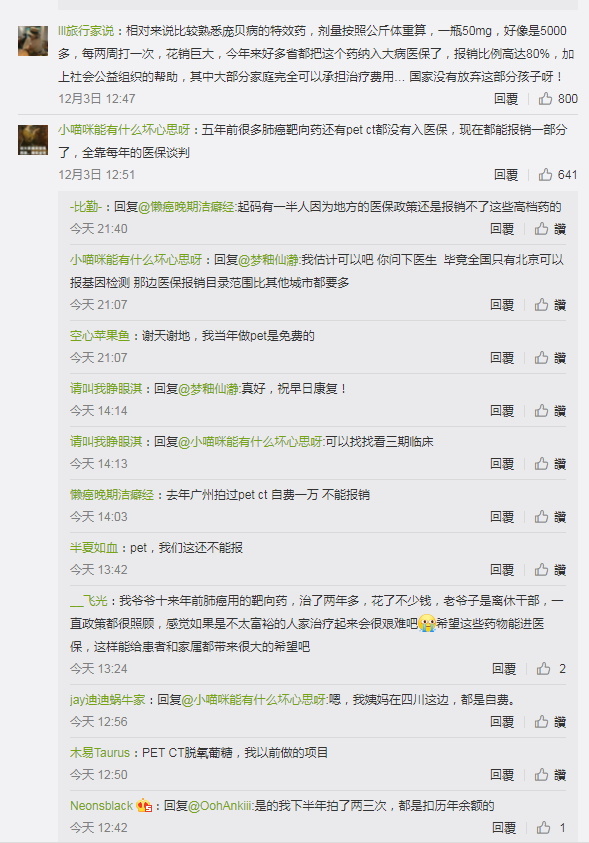Like the comment with 800 likes
Viewport: 589px width, 843px height.
point(545,98)
